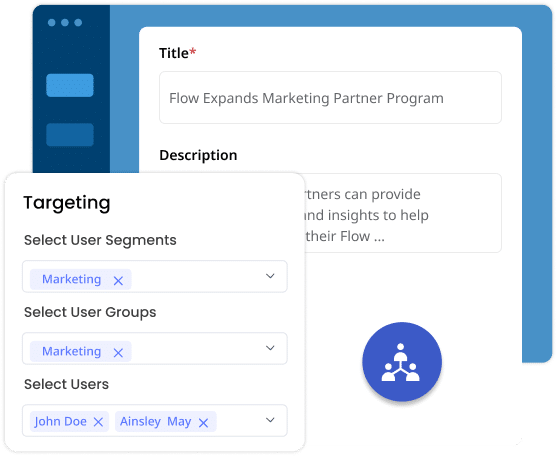Click the Targeting heading
The width and height of the screenshot is (557, 456).
67,203
